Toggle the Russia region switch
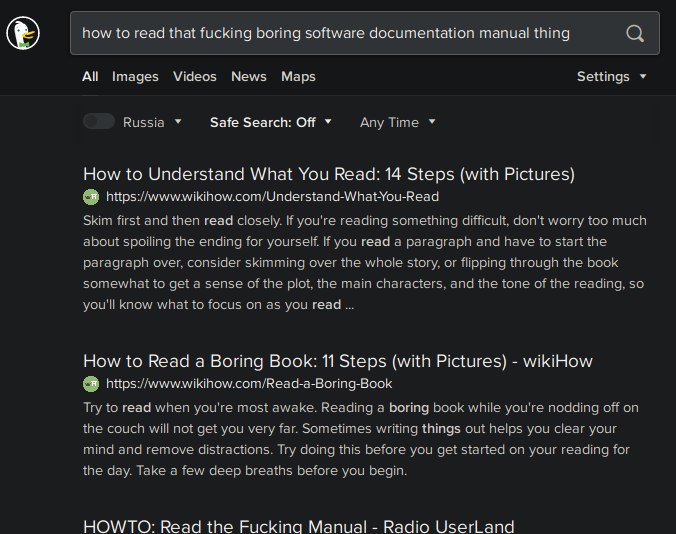Screen dimensions: 676x534 coord(99,122)
